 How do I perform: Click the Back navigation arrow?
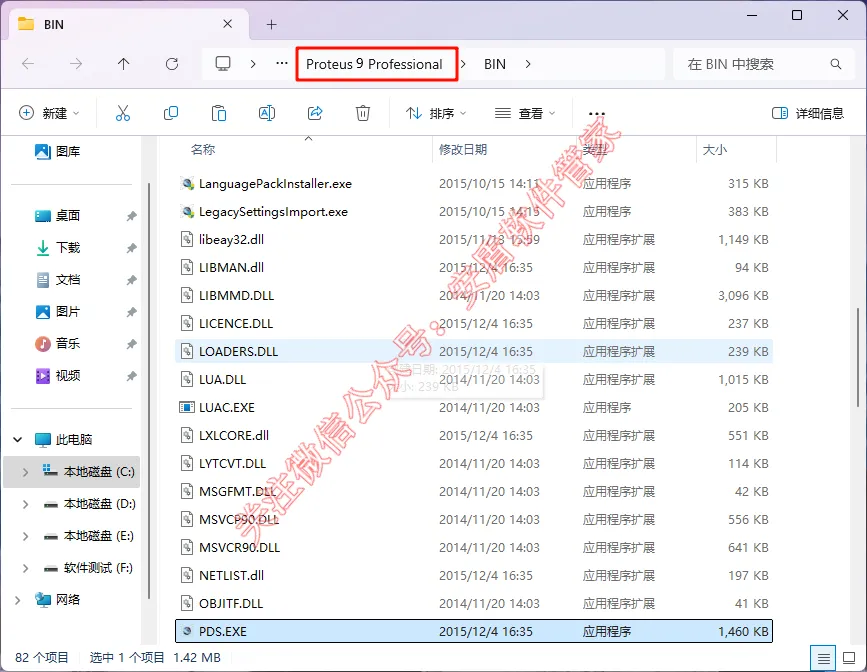pyautogui.click(x=28, y=64)
